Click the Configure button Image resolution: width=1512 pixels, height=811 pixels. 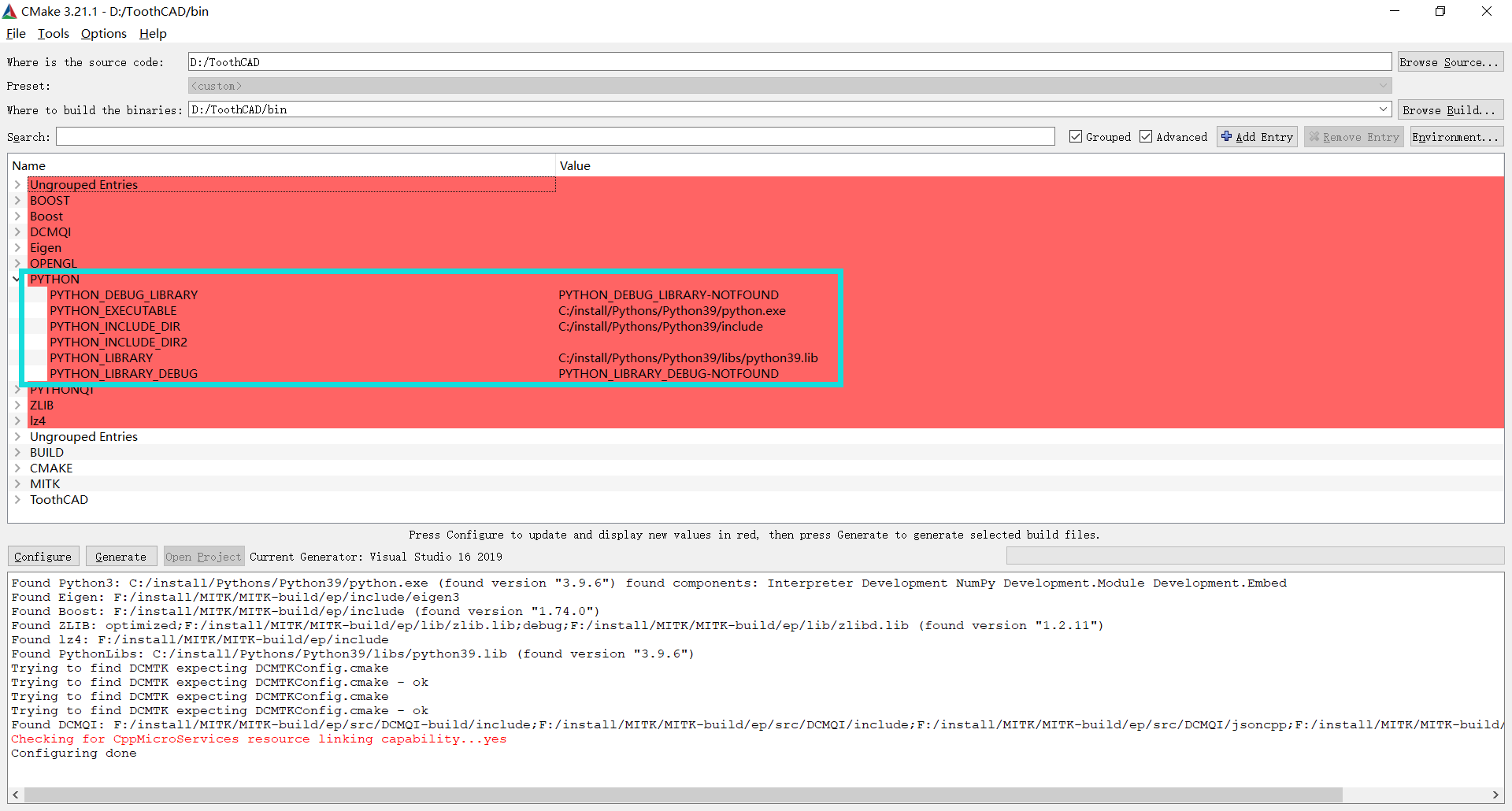click(43, 557)
